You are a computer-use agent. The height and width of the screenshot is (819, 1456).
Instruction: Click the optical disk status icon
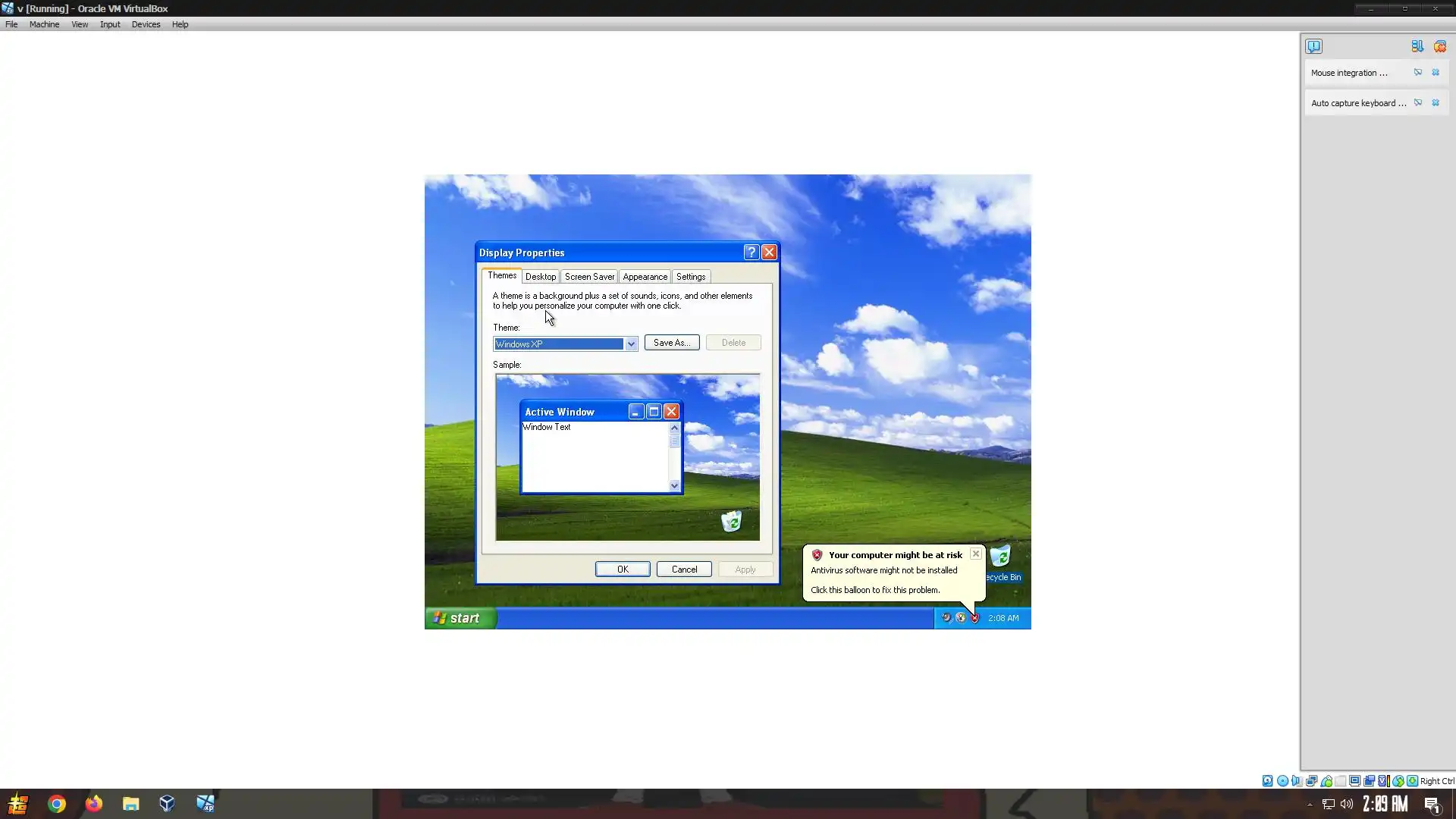(1282, 780)
